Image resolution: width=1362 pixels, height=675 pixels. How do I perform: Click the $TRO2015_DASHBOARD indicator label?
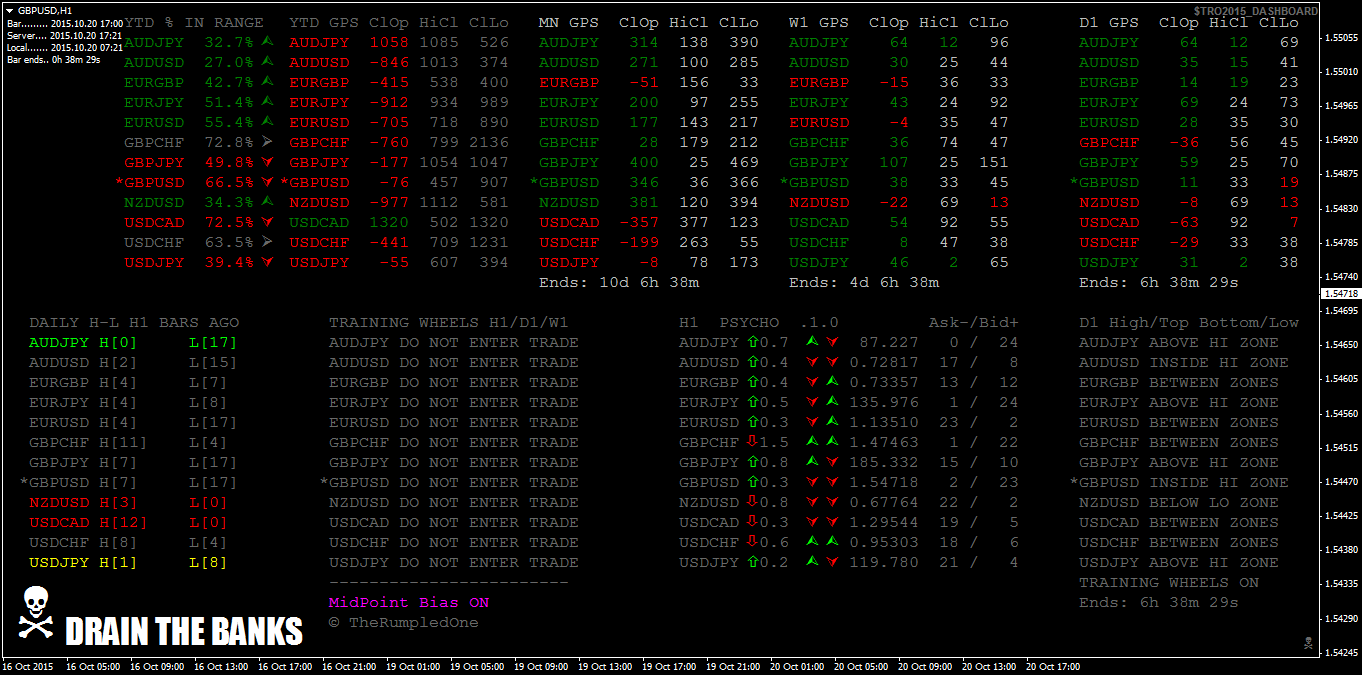pyautogui.click(x=1255, y=10)
